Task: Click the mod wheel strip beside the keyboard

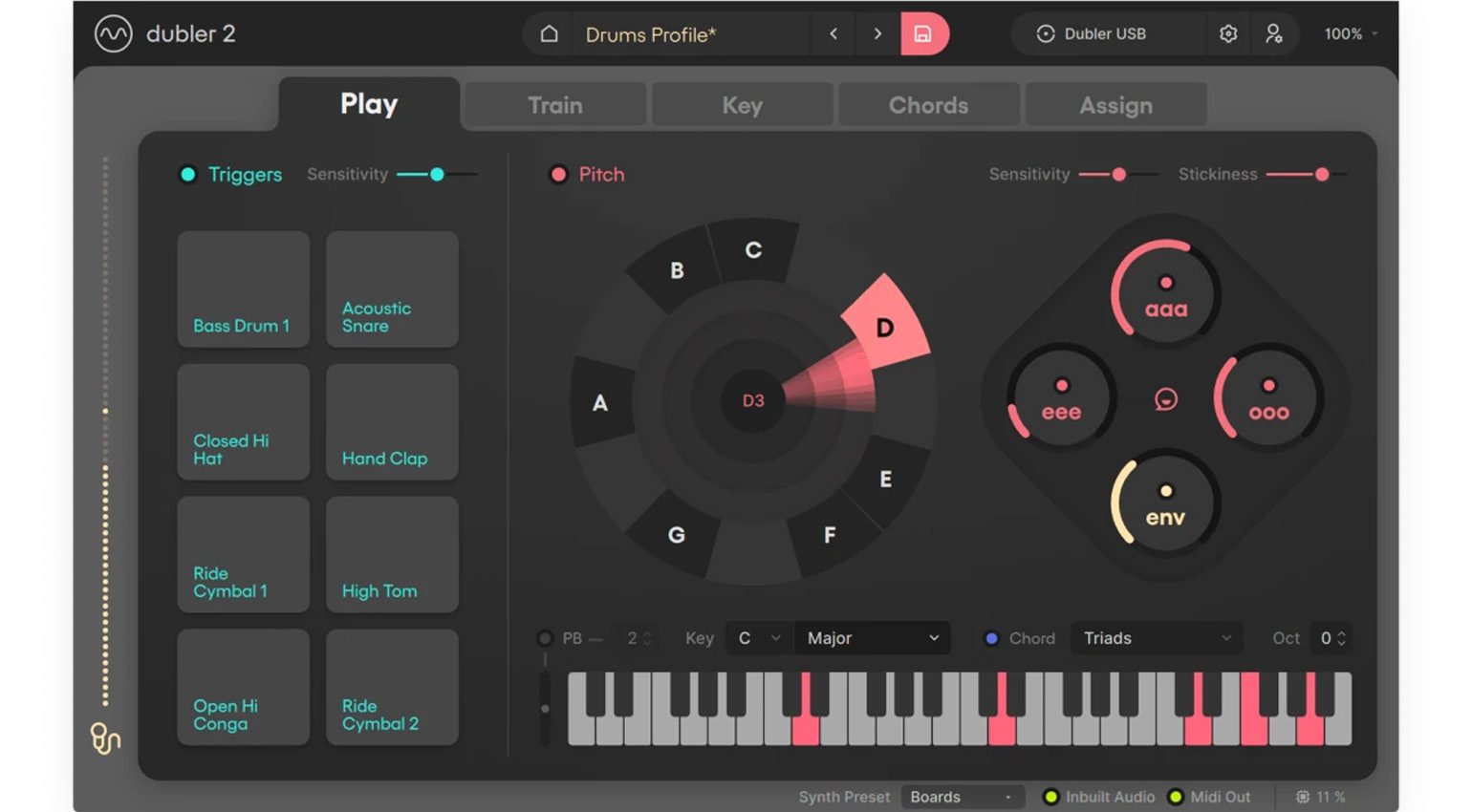Action: (545, 708)
